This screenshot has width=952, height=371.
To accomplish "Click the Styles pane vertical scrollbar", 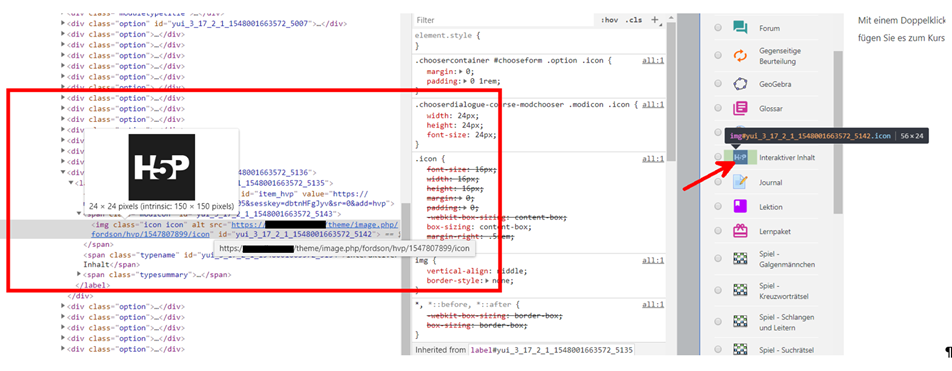I will pyautogui.click(x=671, y=92).
